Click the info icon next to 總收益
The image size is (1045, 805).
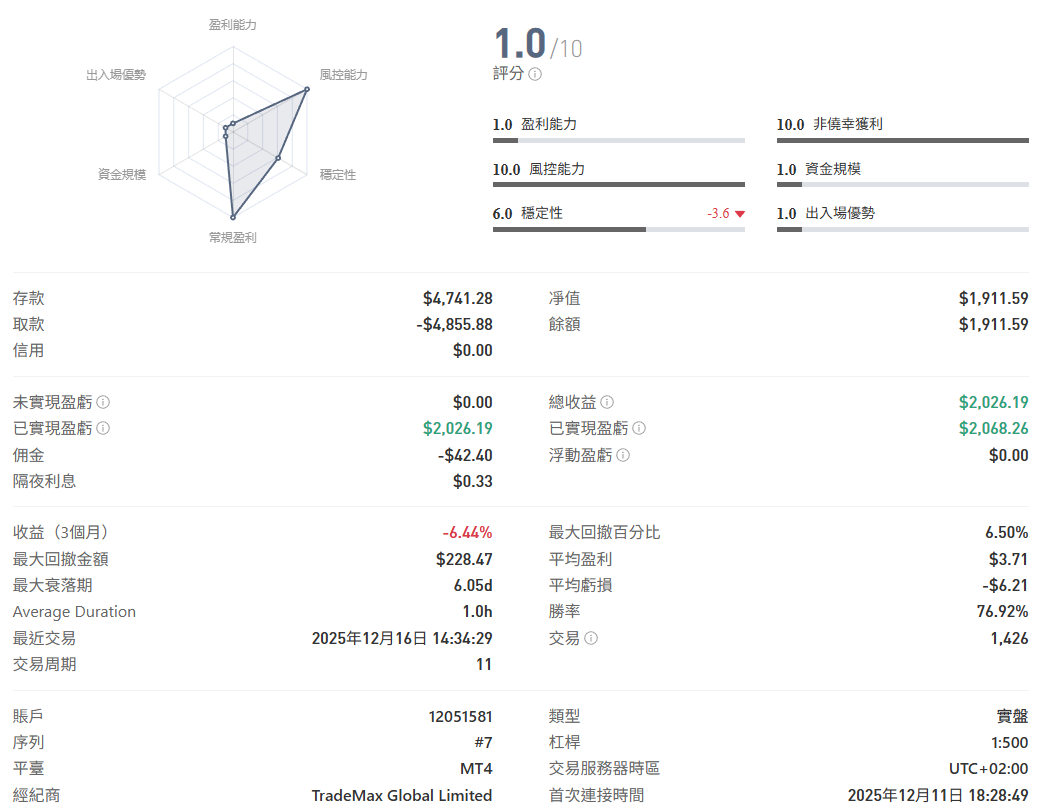(x=607, y=402)
